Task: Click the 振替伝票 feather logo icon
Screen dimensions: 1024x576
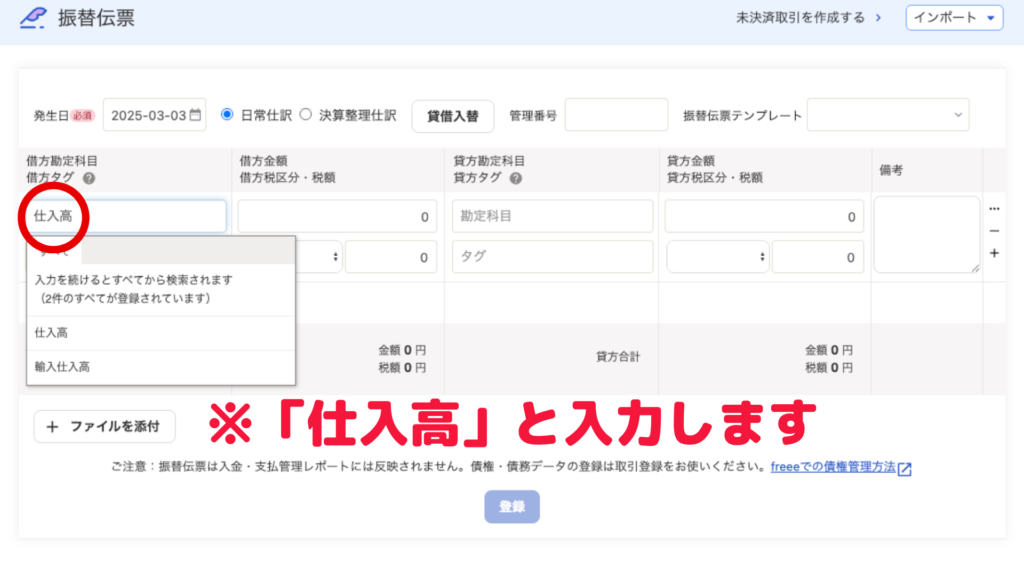Action: (34, 18)
